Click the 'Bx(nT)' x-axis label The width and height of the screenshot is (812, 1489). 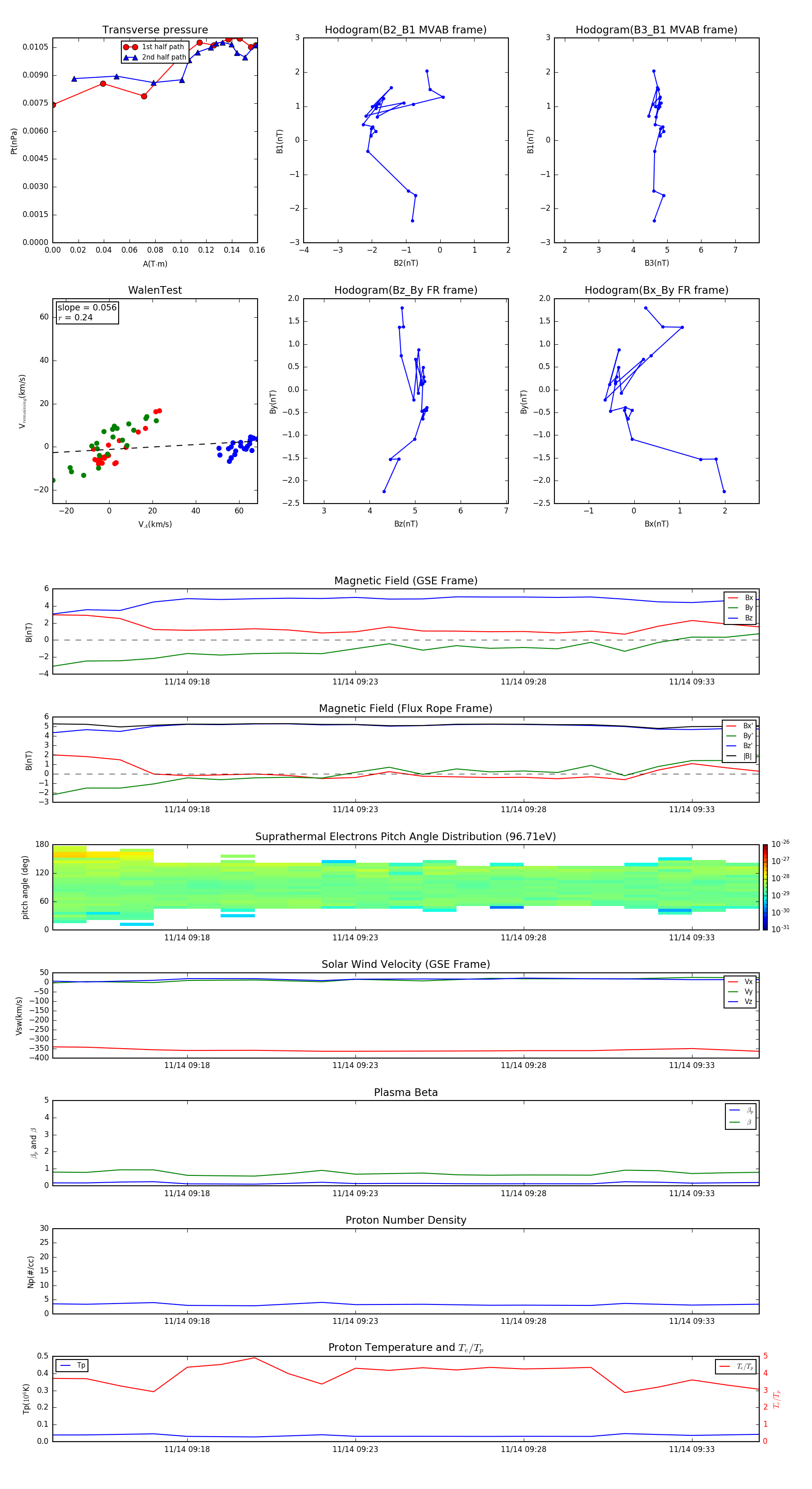click(x=656, y=524)
